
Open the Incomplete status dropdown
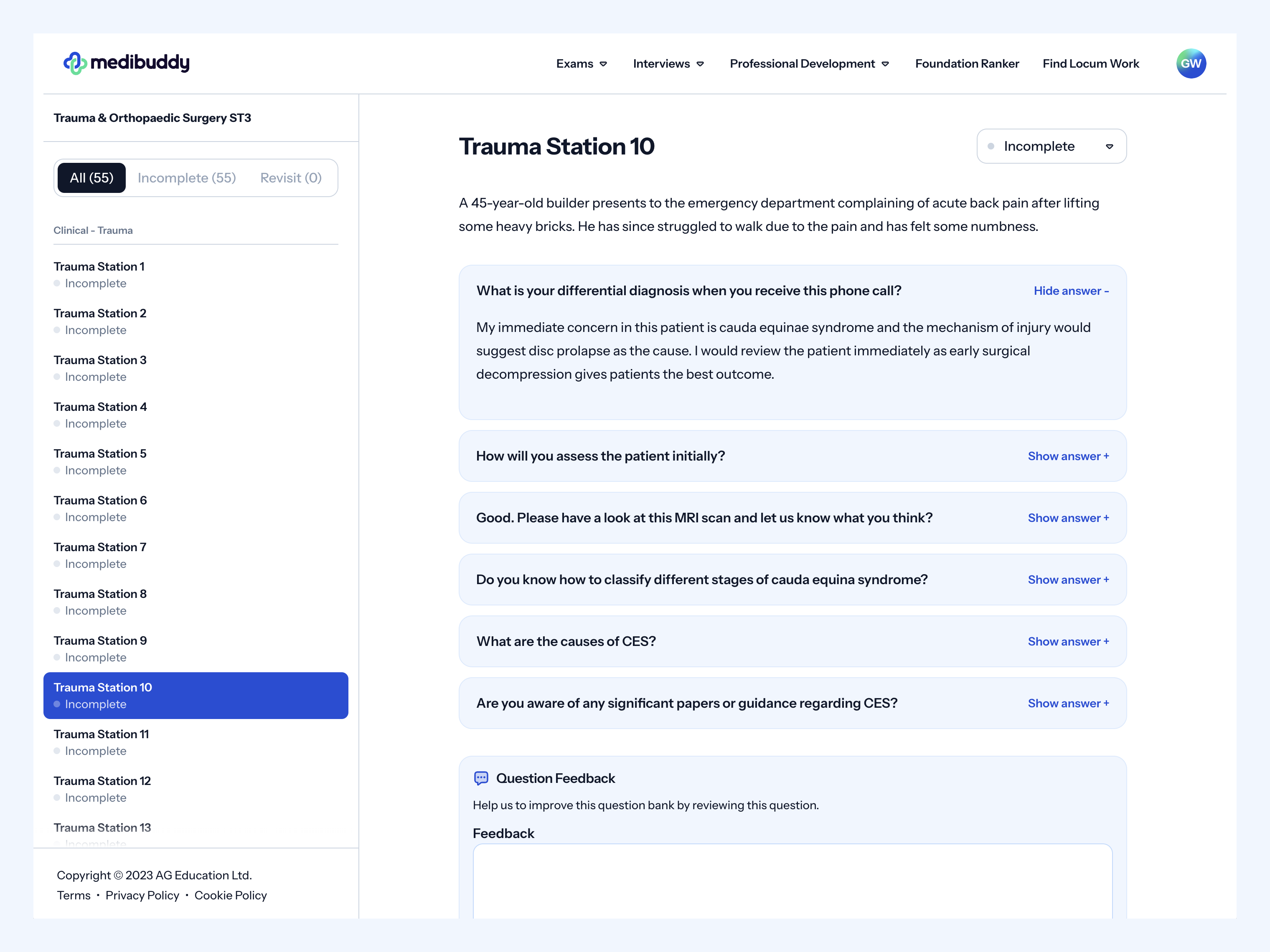(x=1051, y=146)
